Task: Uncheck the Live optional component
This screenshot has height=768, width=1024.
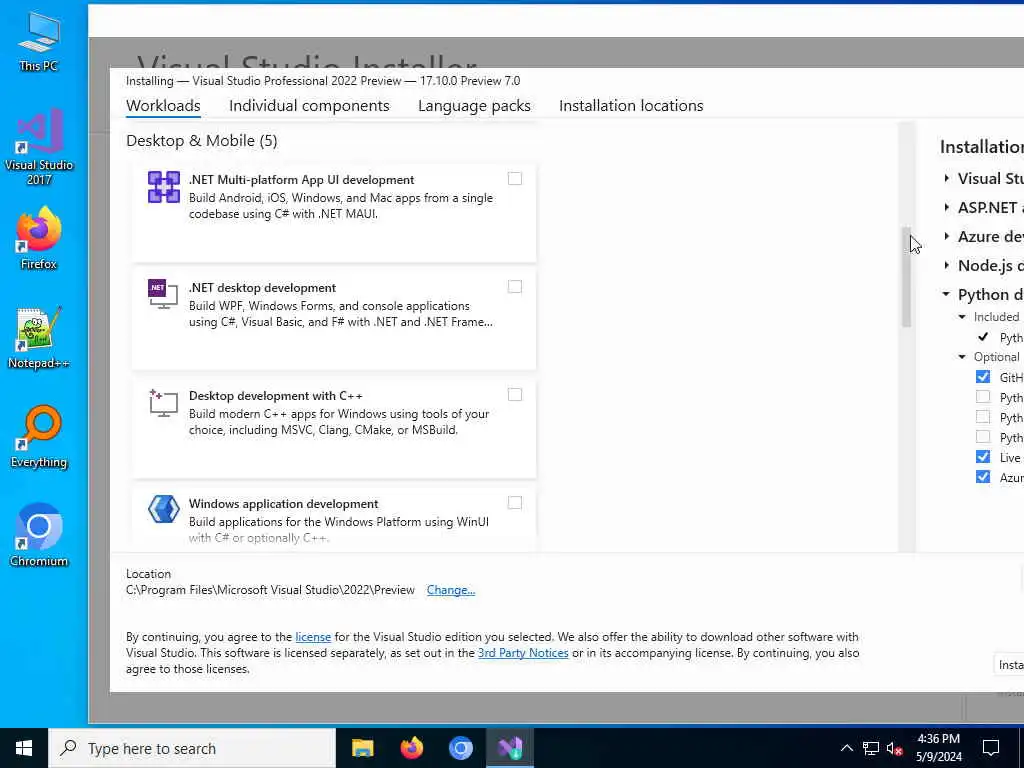Action: pos(983,456)
